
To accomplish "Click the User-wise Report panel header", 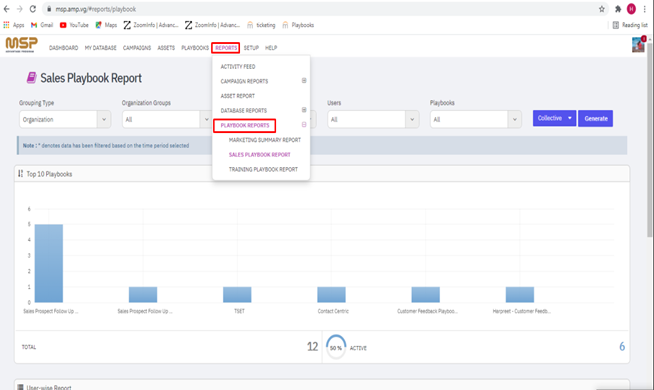I will 322,386.
